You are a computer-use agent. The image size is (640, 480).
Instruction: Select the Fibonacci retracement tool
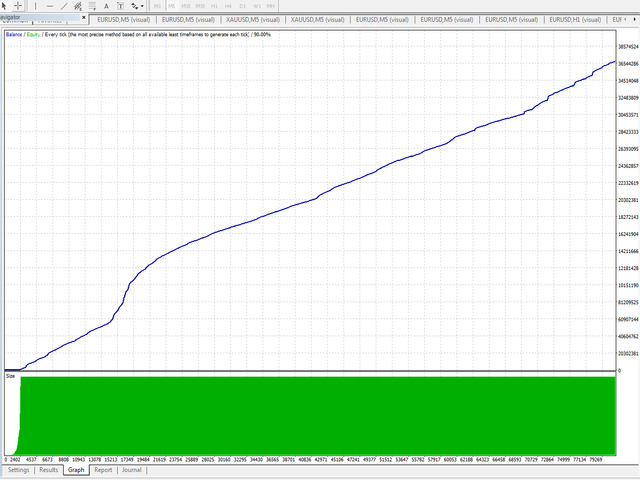(92, 6)
